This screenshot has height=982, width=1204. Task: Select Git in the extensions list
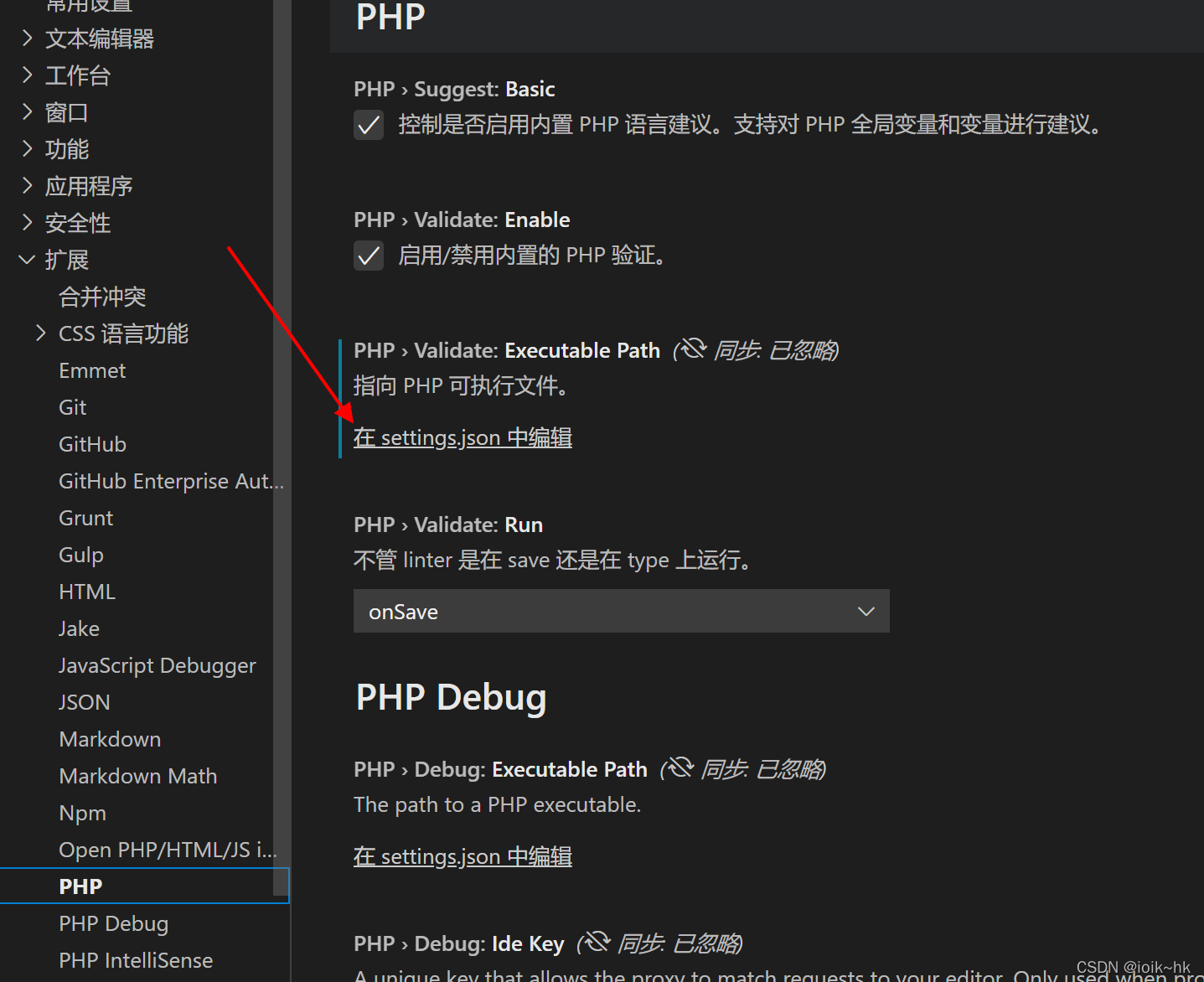[x=73, y=407]
